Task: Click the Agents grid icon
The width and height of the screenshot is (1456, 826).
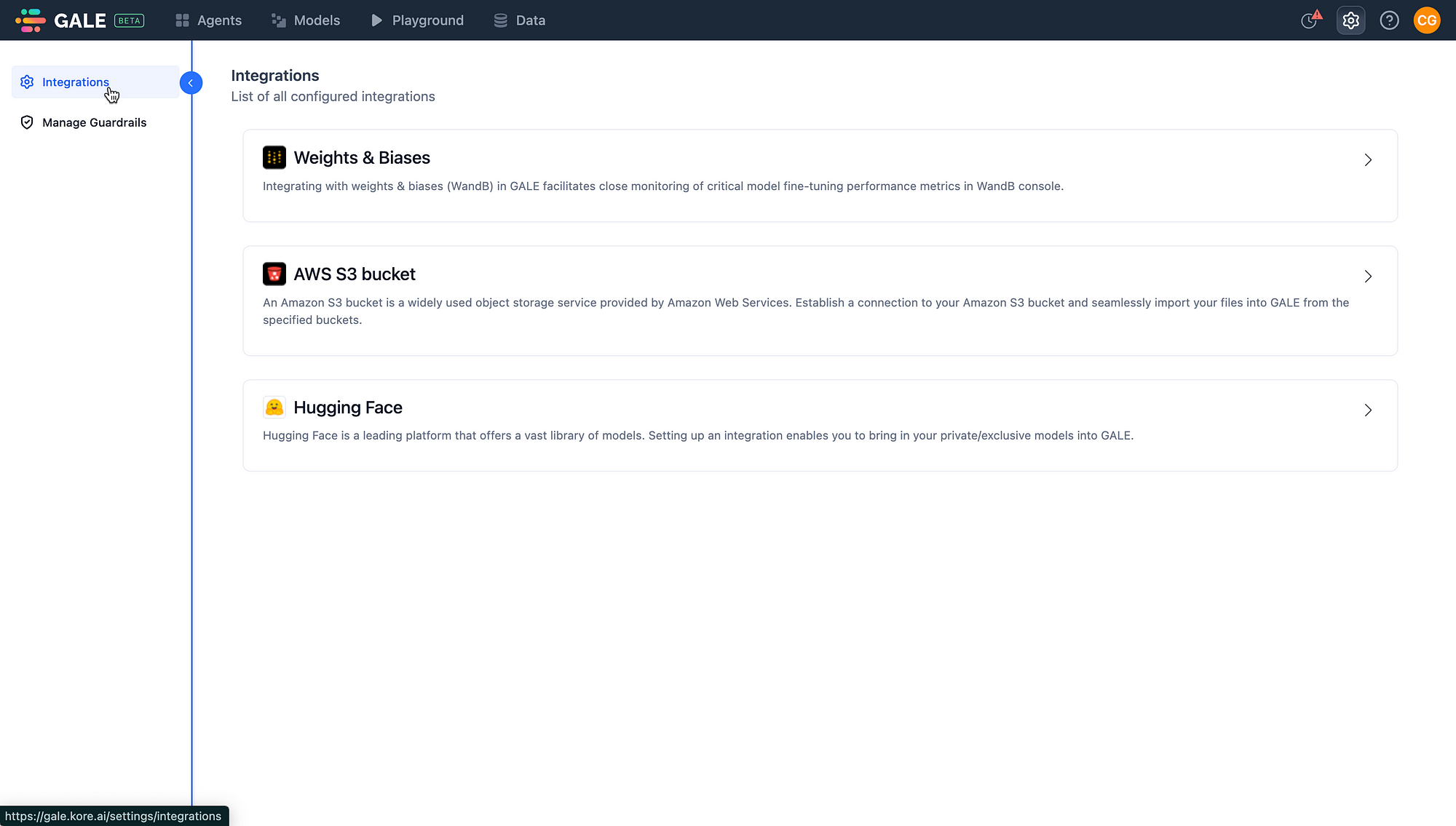Action: point(183,20)
